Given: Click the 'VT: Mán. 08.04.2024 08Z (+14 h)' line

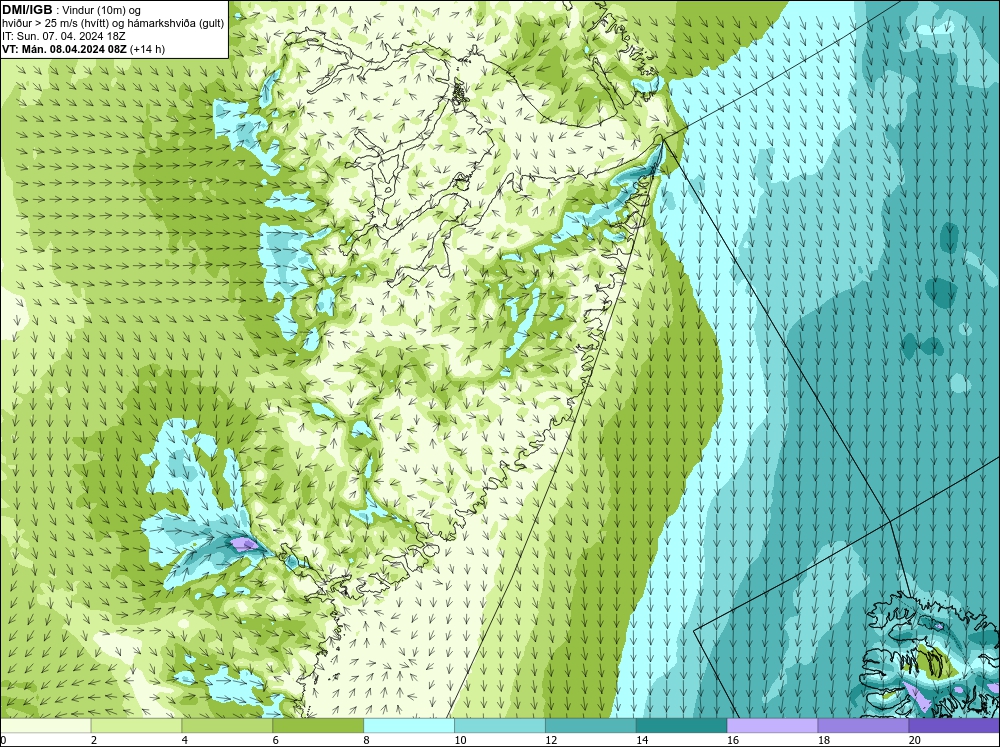Looking at the screenshot, I should [84, 49].
